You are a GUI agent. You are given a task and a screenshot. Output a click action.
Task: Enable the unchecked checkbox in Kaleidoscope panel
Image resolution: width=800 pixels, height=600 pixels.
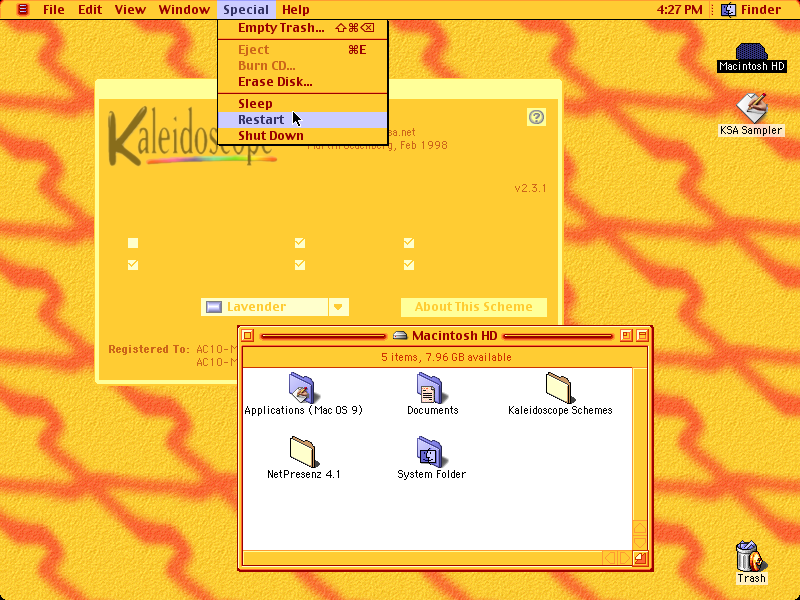(133, 243)
